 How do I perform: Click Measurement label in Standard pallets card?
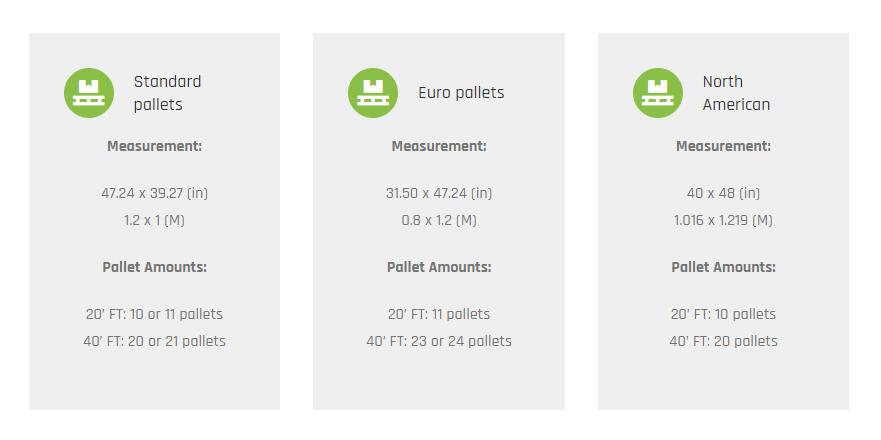tap(154, 146)
